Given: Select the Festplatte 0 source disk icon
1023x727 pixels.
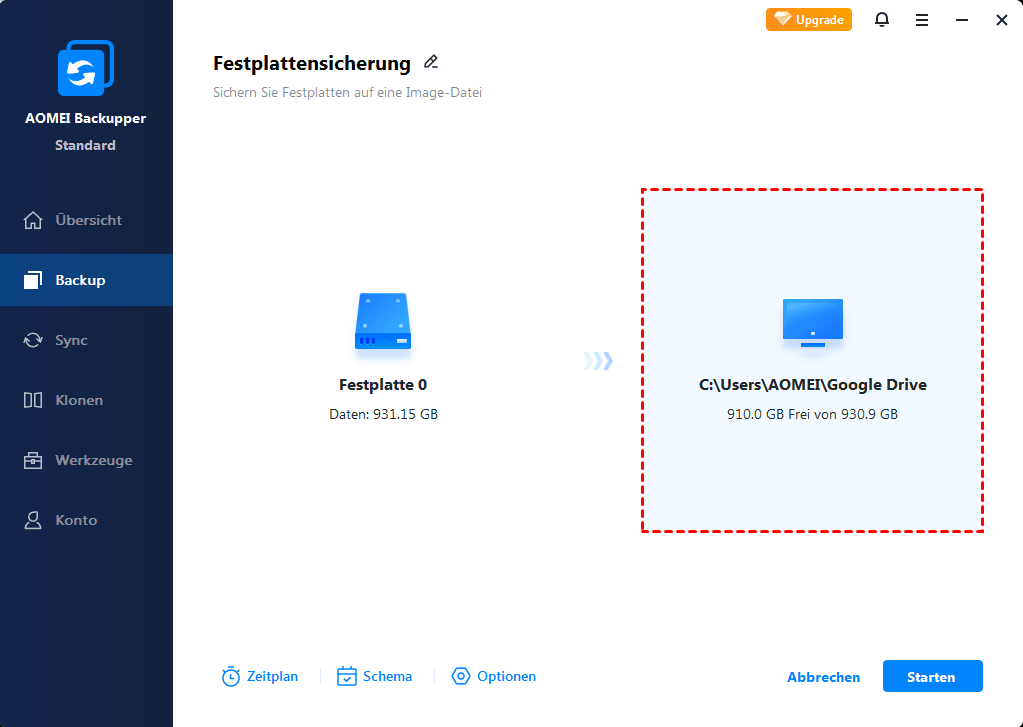Looking at the screenshot, I should (x=383, y=321).
